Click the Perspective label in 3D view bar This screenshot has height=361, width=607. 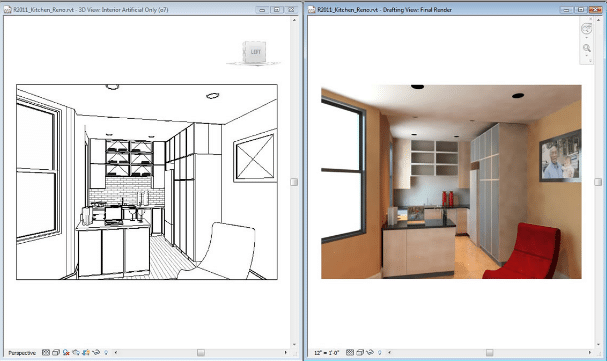(x=22, y=352)
